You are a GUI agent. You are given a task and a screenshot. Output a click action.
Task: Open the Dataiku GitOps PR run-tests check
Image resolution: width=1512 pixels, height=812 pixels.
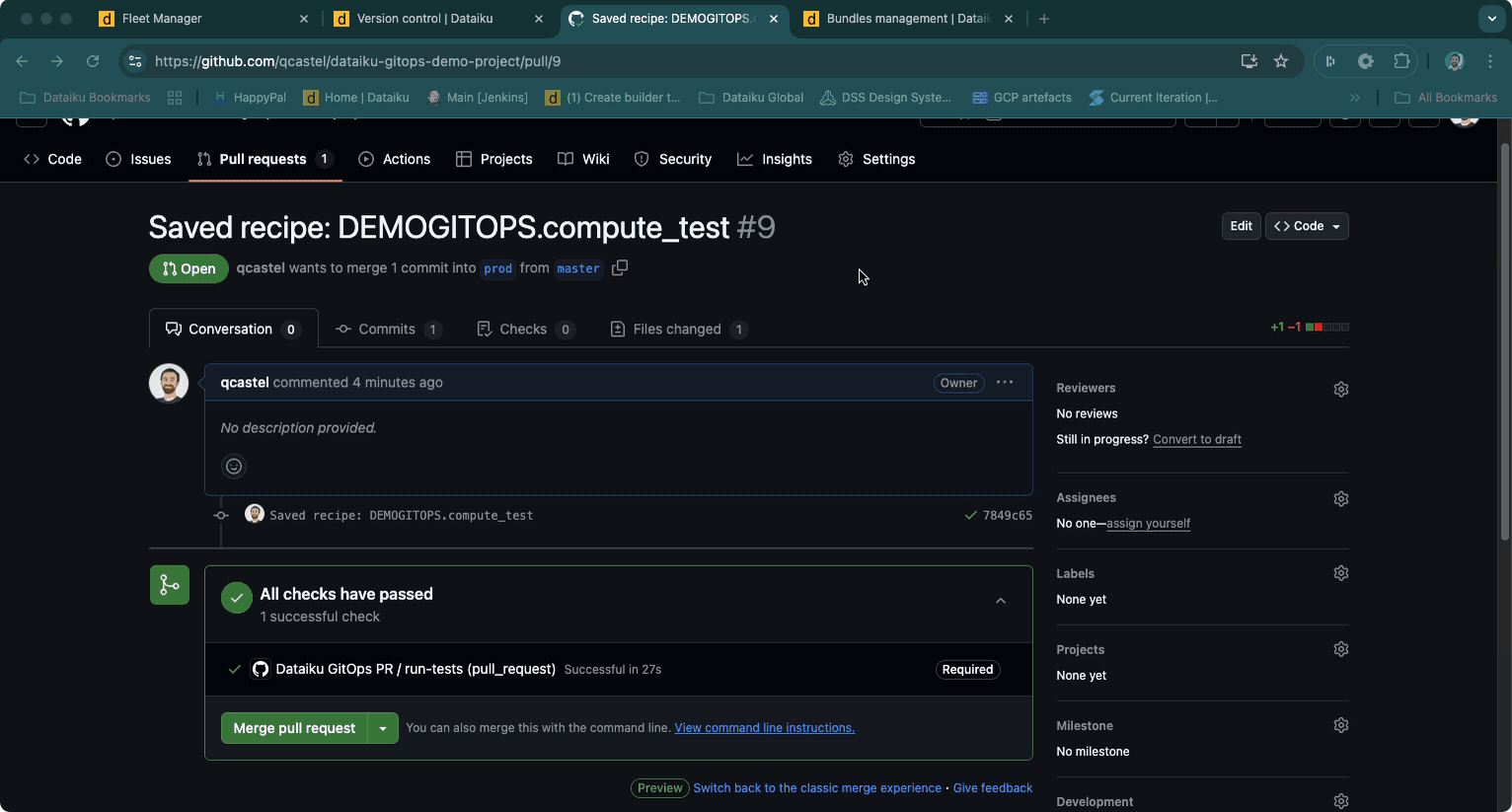416,669
